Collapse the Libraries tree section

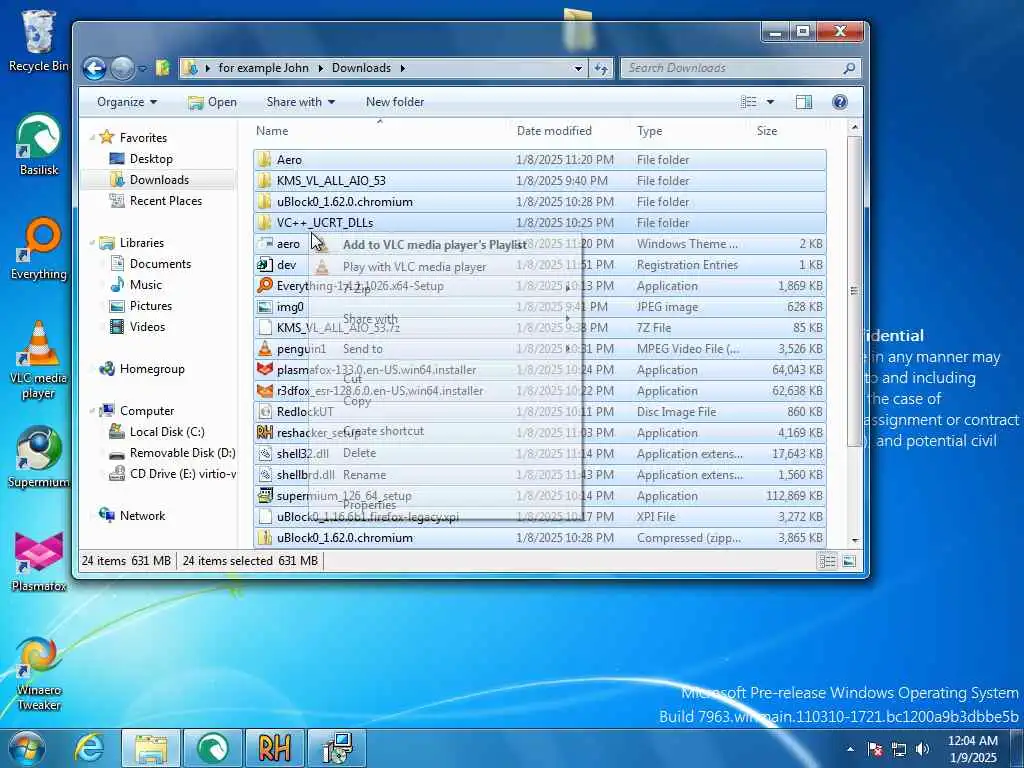pos(92,243)
